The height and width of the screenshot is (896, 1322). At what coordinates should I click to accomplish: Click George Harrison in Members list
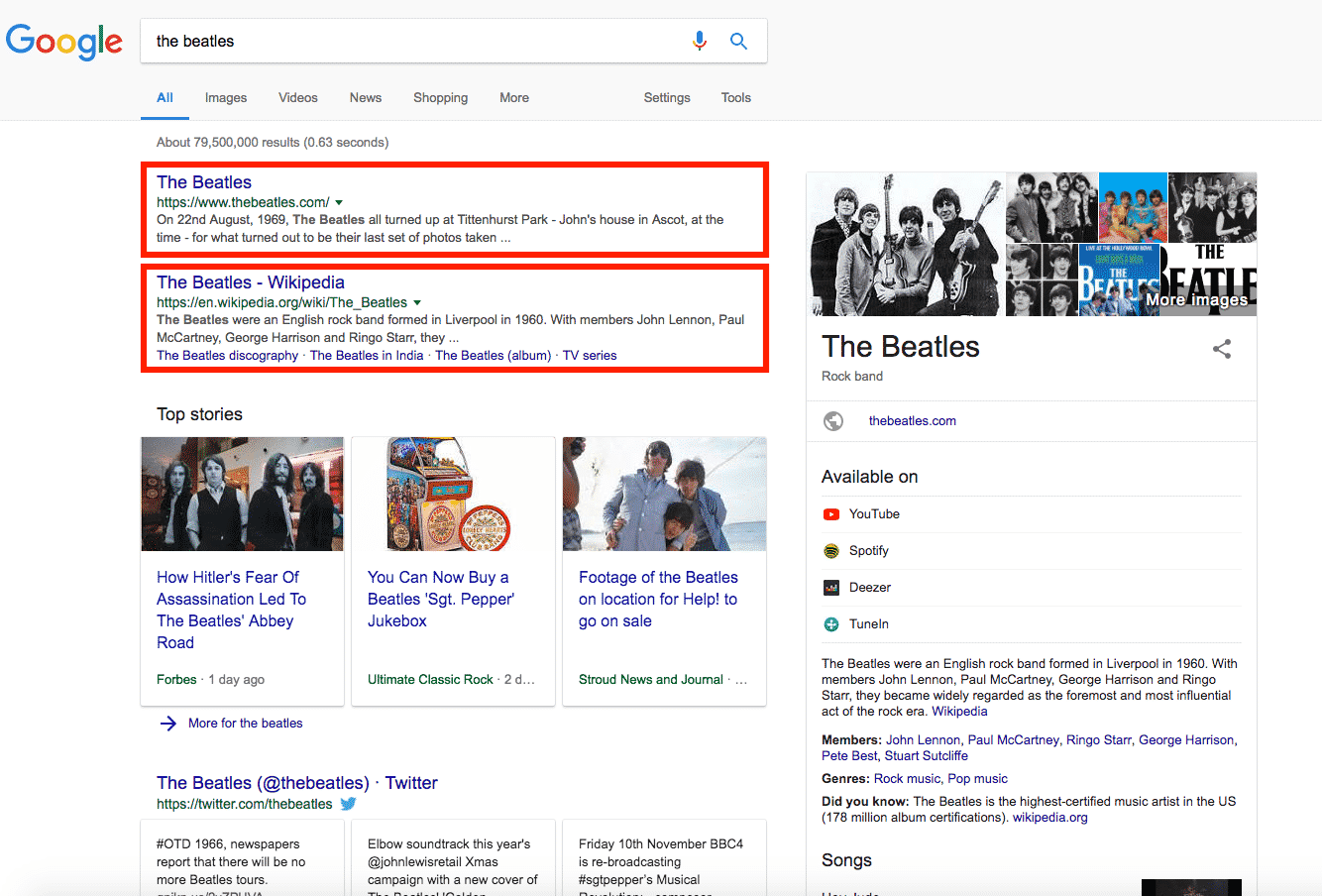click(1186, 740)
